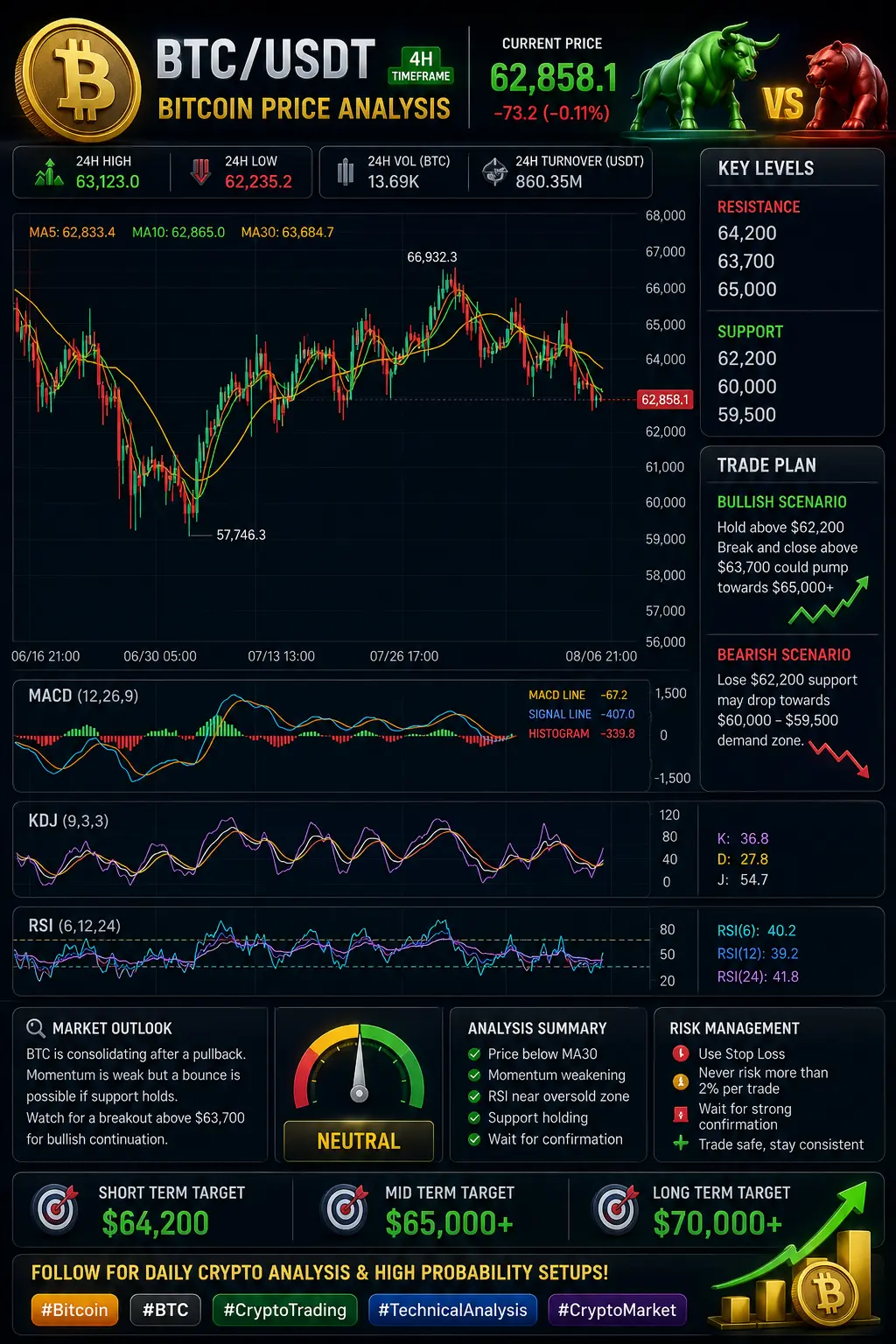The image size is (896, 1344).
Task: Click the RSI(6): 40.2 reading
Action: tap(757, 931)
